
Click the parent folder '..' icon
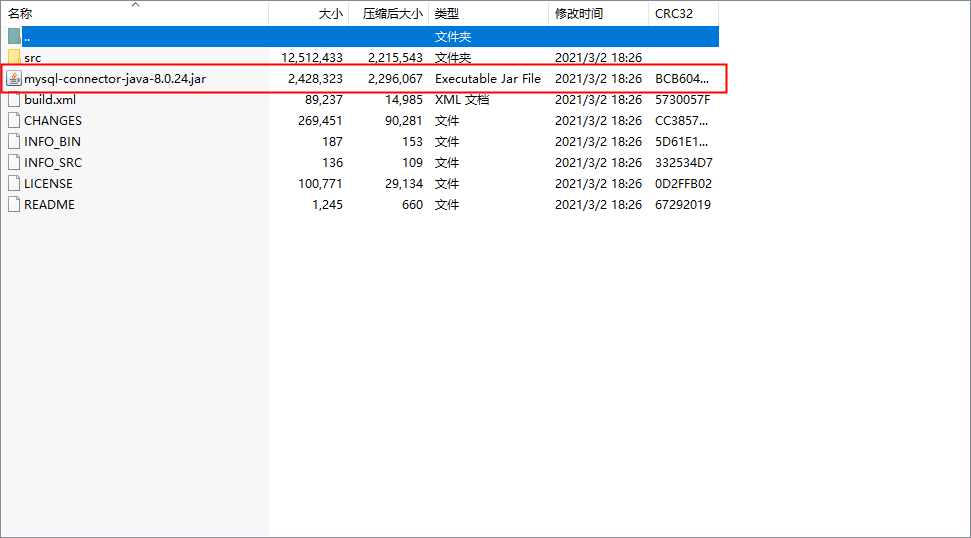tap(14, 37)
